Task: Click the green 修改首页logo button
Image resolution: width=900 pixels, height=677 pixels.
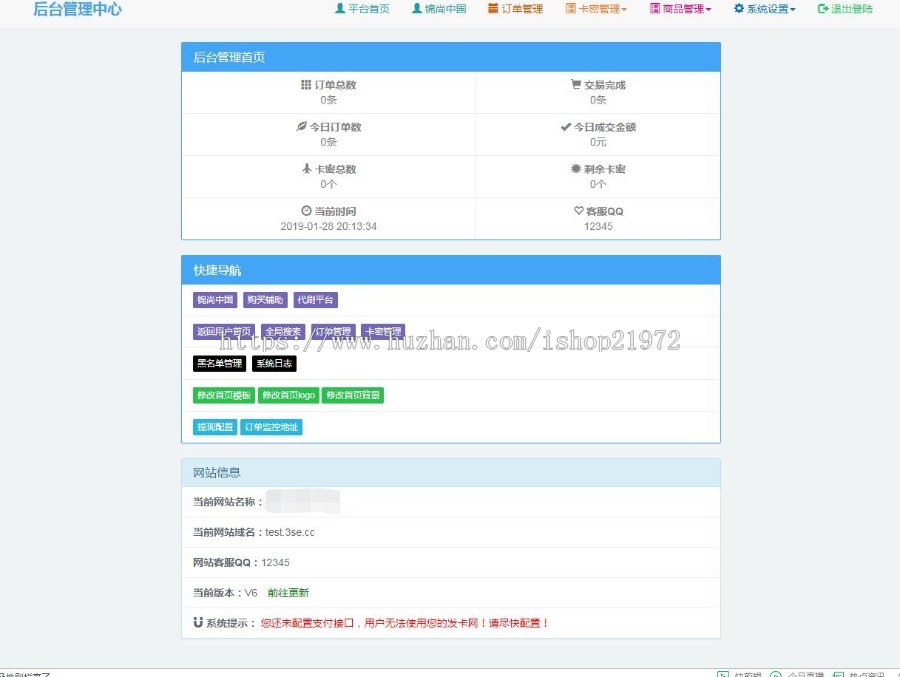Action: pyautogui.click(x=289, y=395)
